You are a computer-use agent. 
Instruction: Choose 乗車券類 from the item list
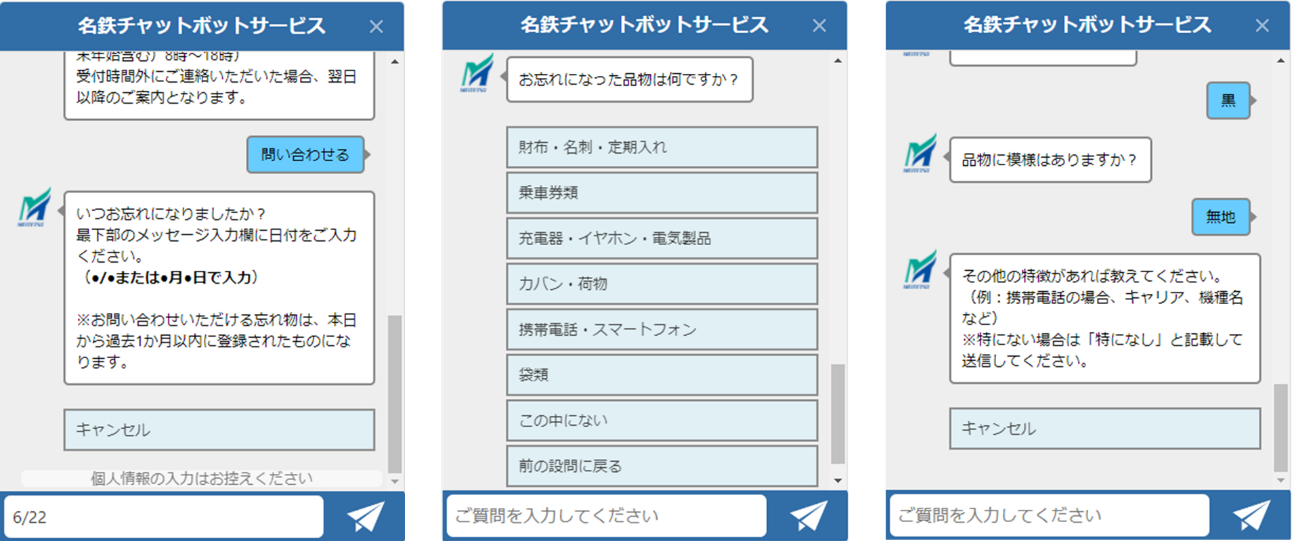(662, 193)
